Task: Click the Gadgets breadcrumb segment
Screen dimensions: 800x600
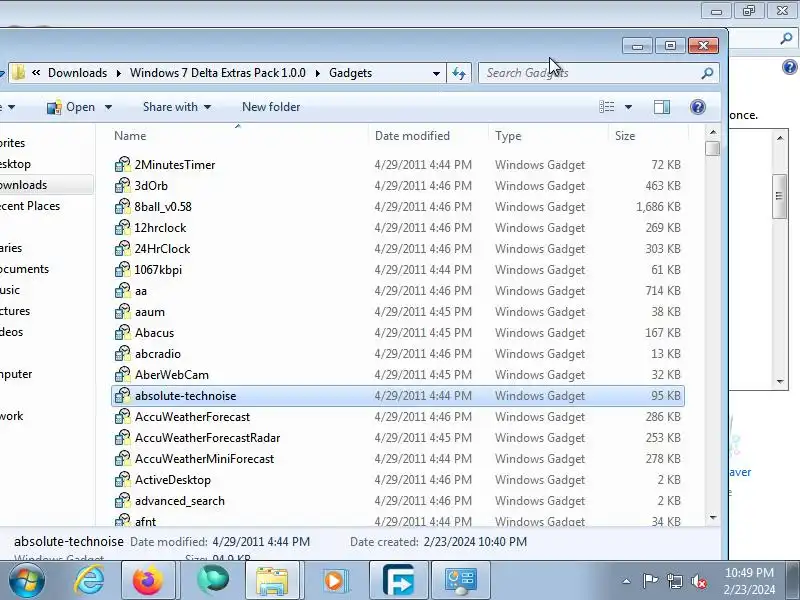Action: (351, 73)
